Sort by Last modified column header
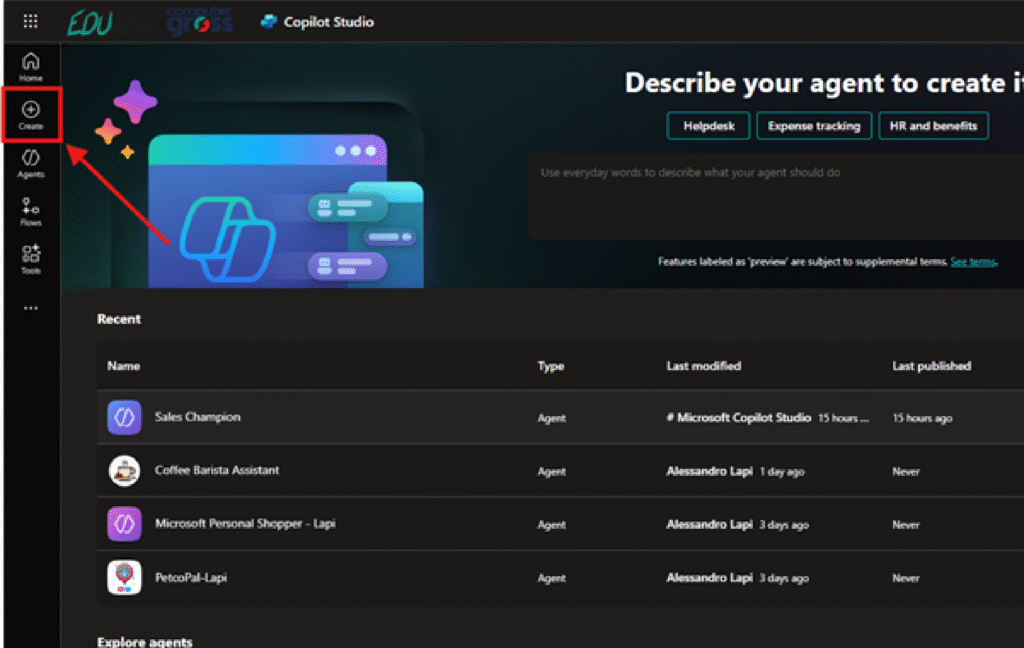Image resolution: width=1024 pixels, height=648 pixels. [x=703, y=366]
